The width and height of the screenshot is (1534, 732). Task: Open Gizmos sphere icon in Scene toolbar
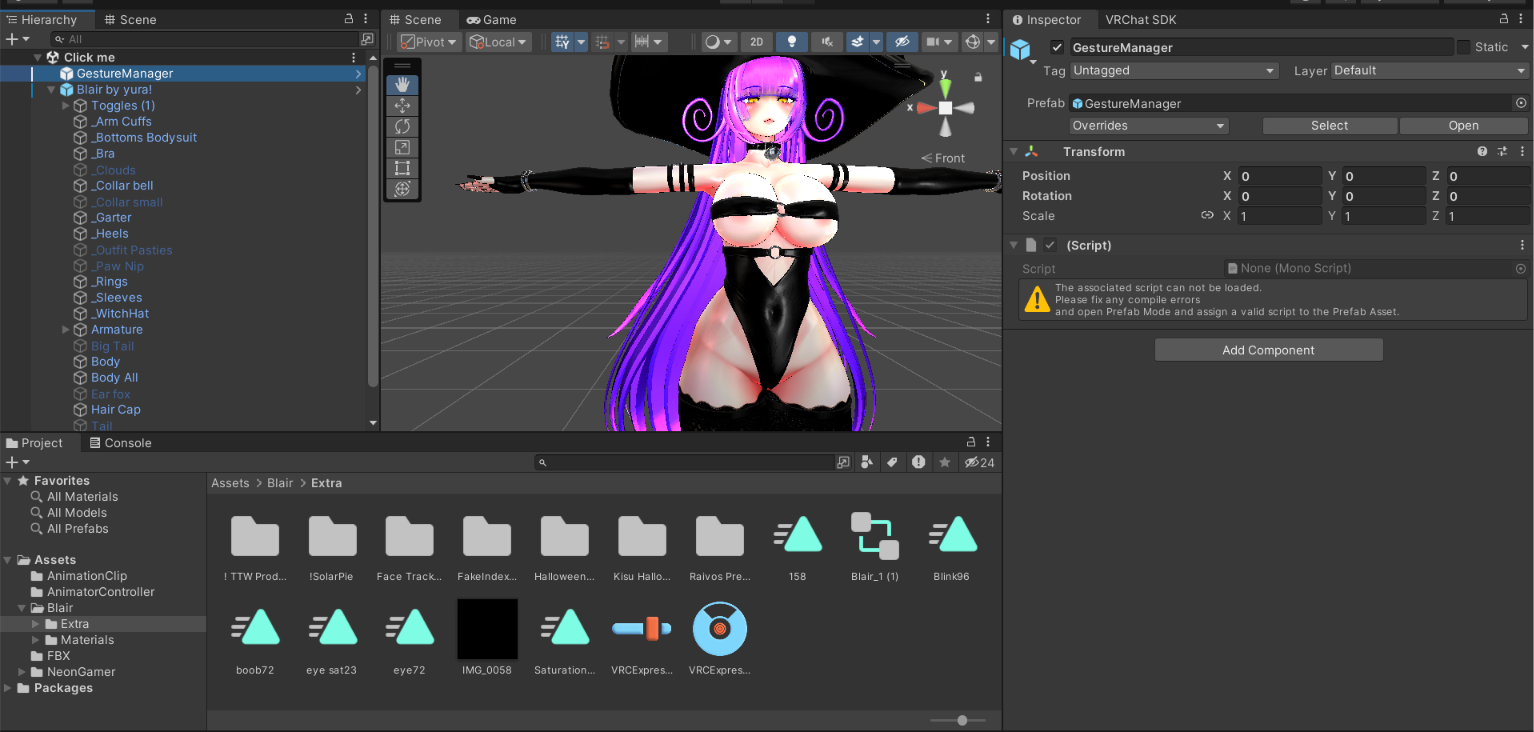[x=972, y=42]
